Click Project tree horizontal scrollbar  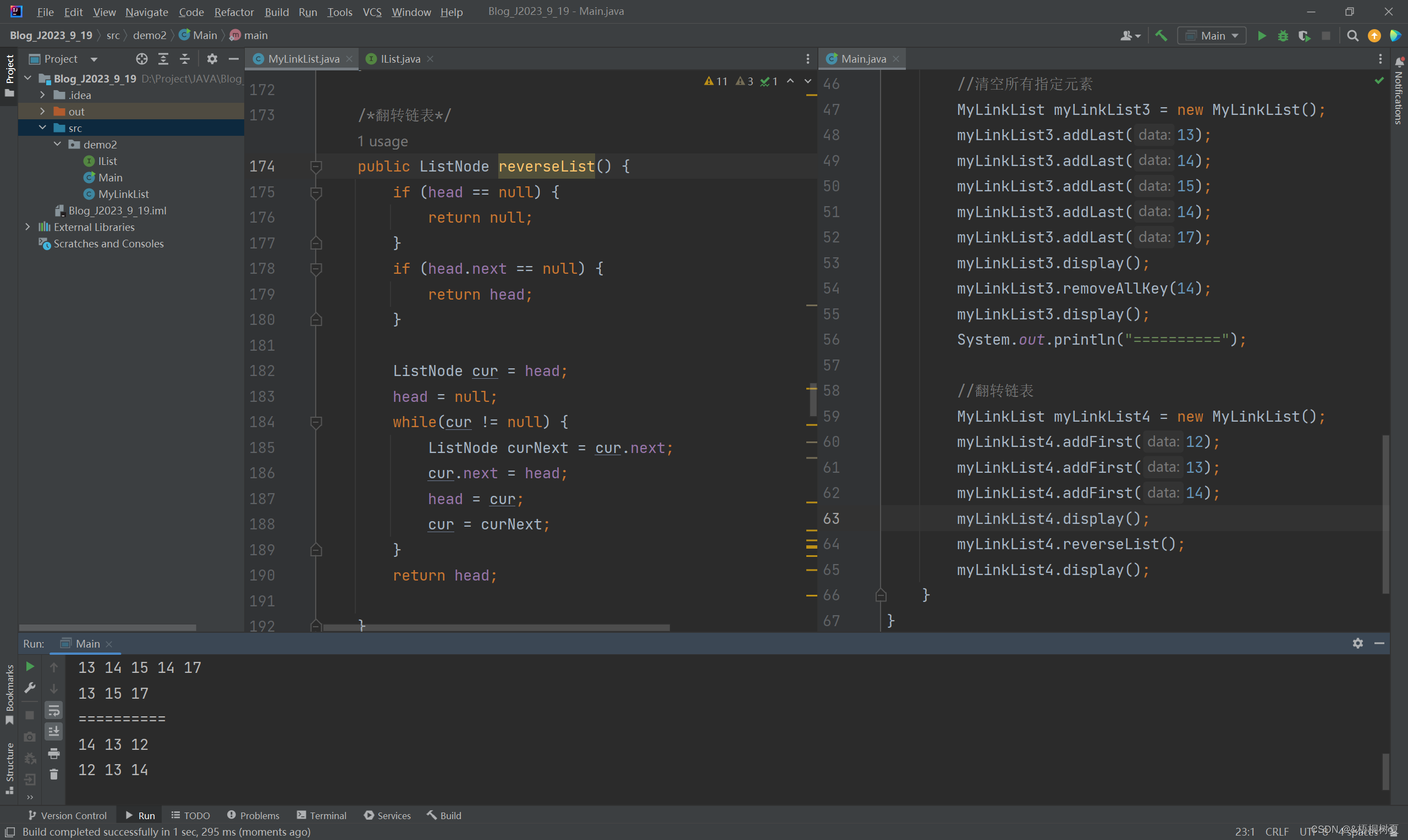coord(108,627)
